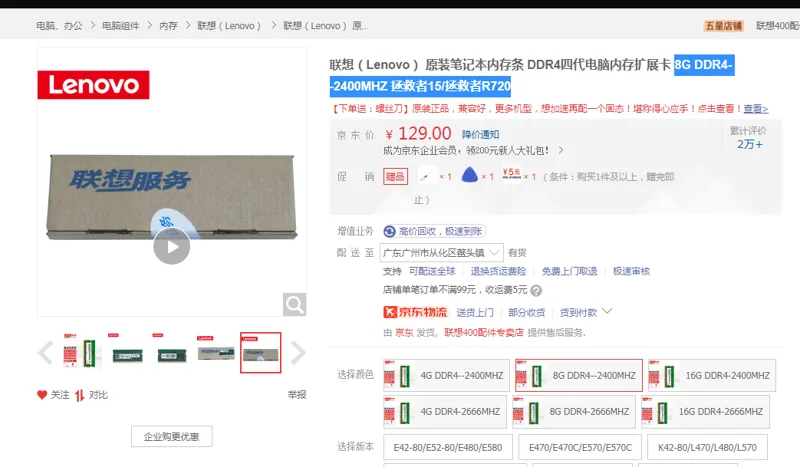Click the blue pry tool gift icon
800x467 pixels.
pos(469,175)
